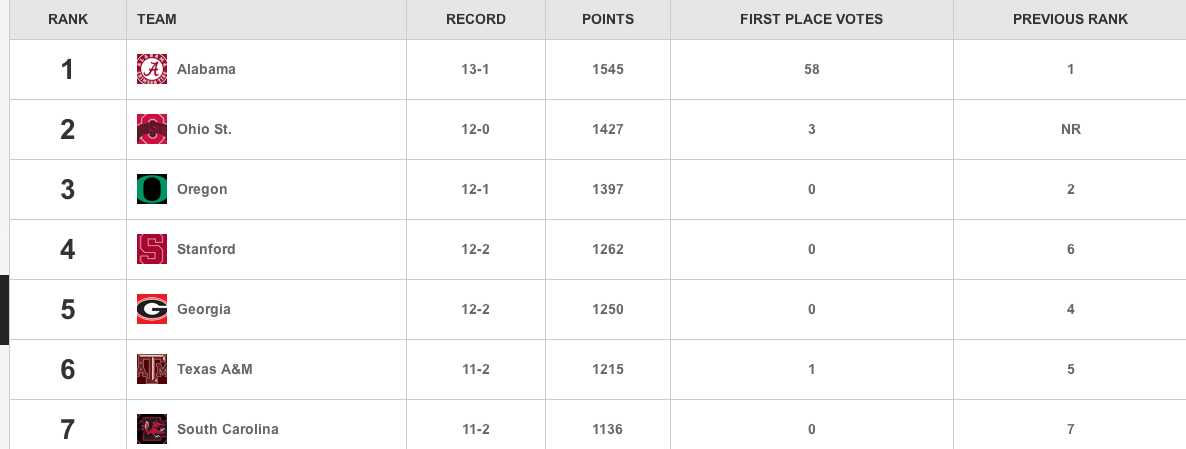Screen dimensions: 1186x449
Task: Select the PREVIOUS RANK column header
Action: coord(1070,19)
